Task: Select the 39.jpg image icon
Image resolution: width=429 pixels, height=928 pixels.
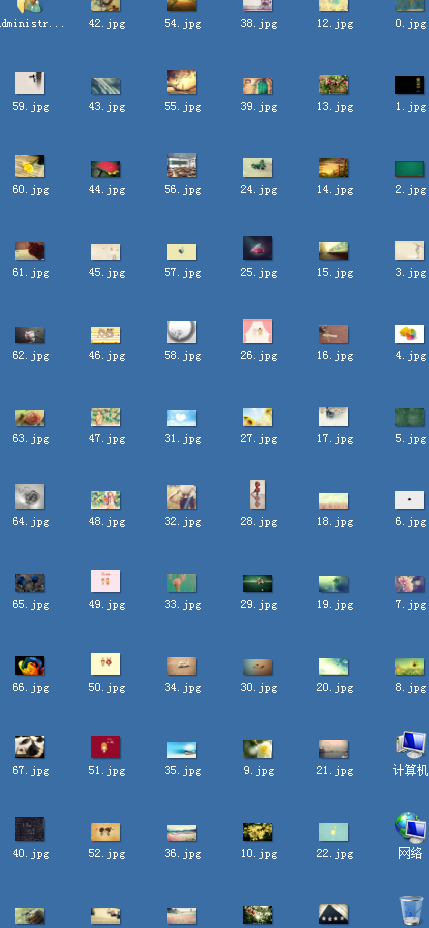Action: (x=257, y=86)
